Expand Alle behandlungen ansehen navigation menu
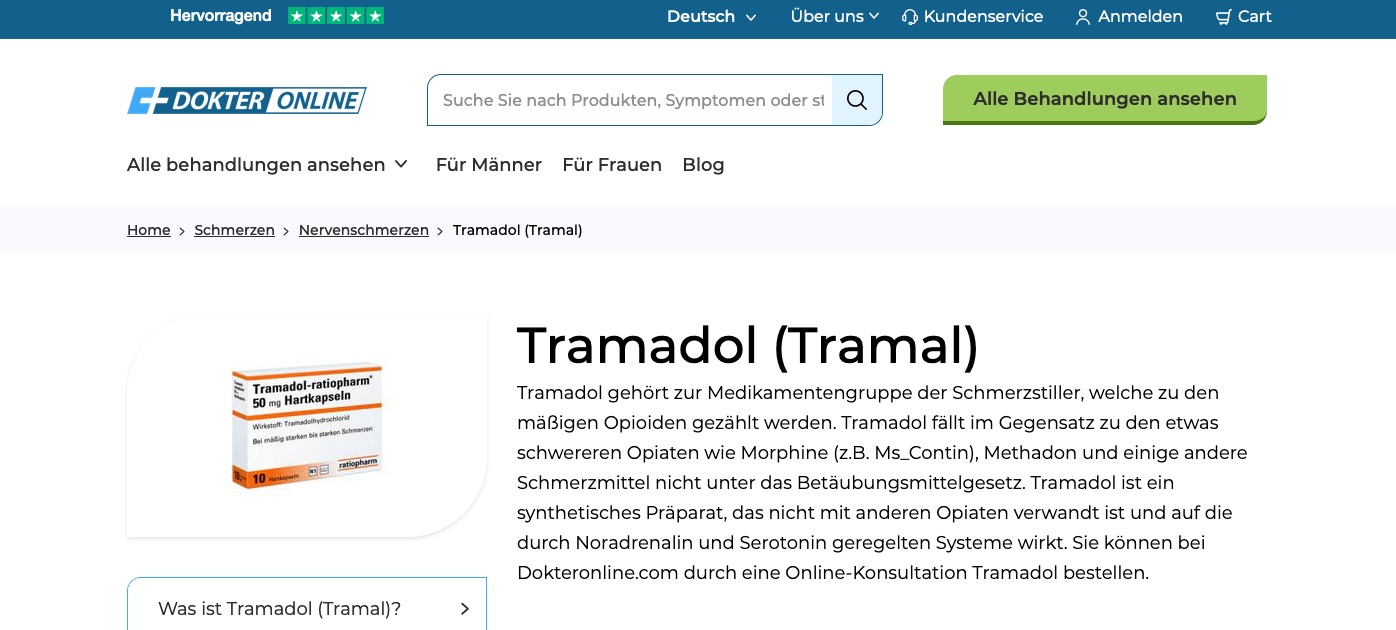1396x630 pixels. coord(268,164)
